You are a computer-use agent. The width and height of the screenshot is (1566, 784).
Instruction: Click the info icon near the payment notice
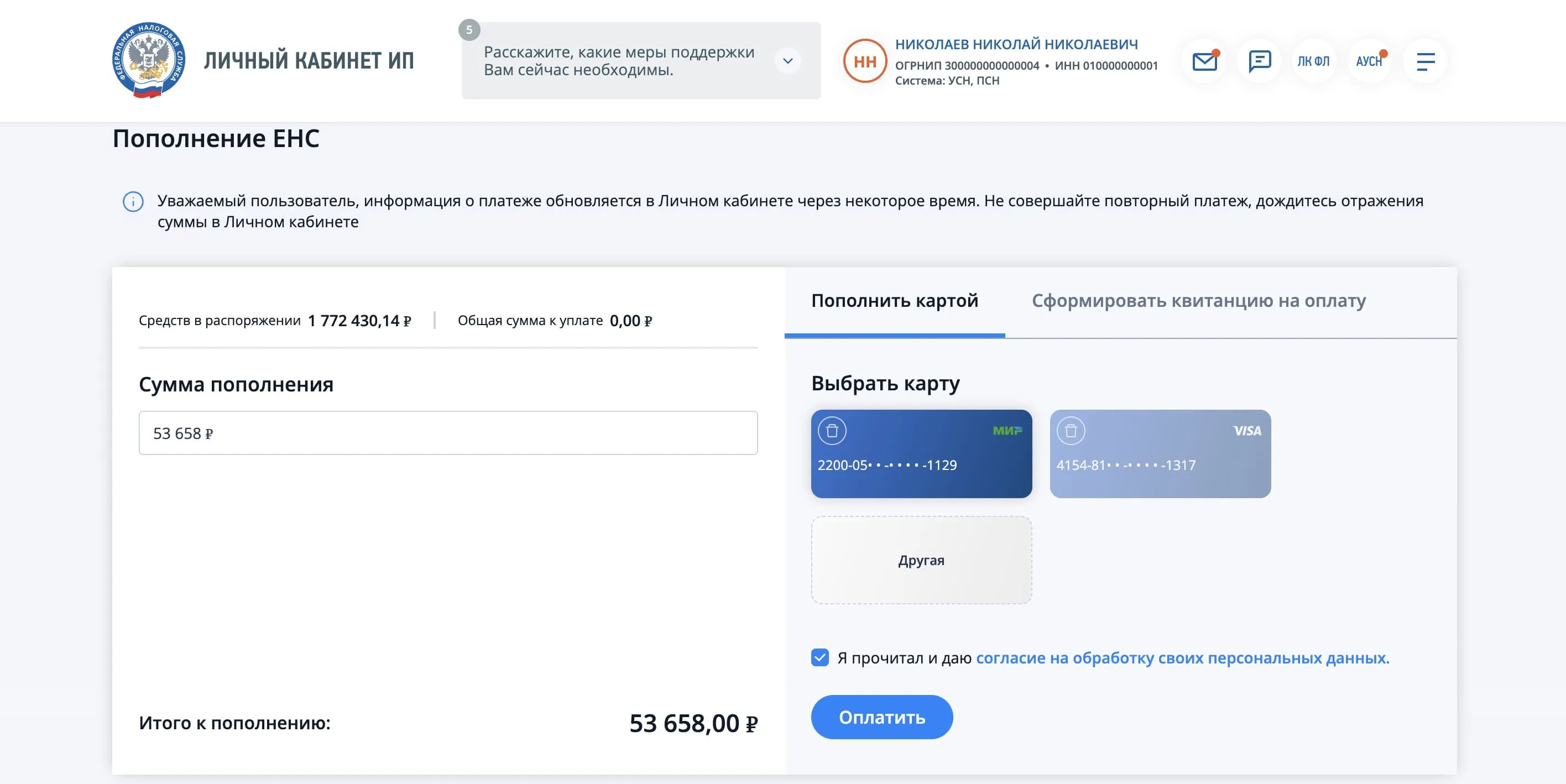[133, 201]
